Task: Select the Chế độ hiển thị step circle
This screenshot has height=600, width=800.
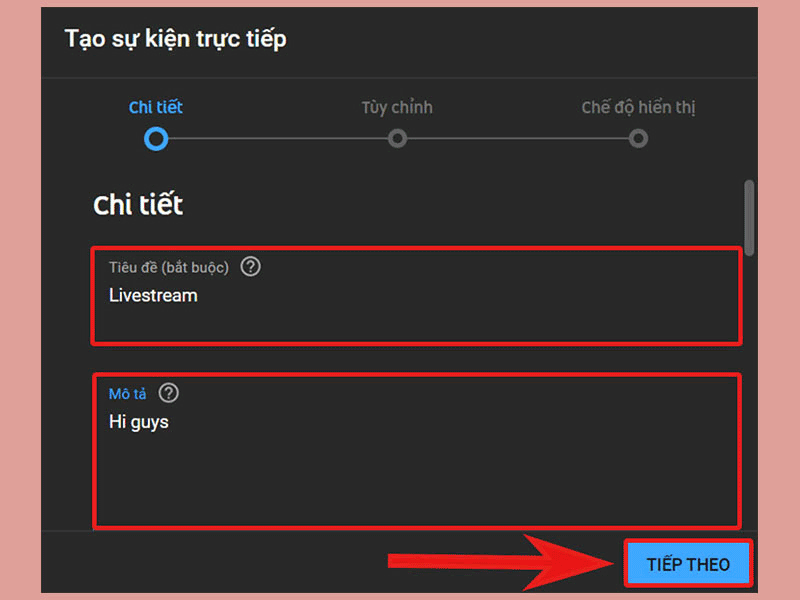Action: pyautogui.click(x=639, y=139)
